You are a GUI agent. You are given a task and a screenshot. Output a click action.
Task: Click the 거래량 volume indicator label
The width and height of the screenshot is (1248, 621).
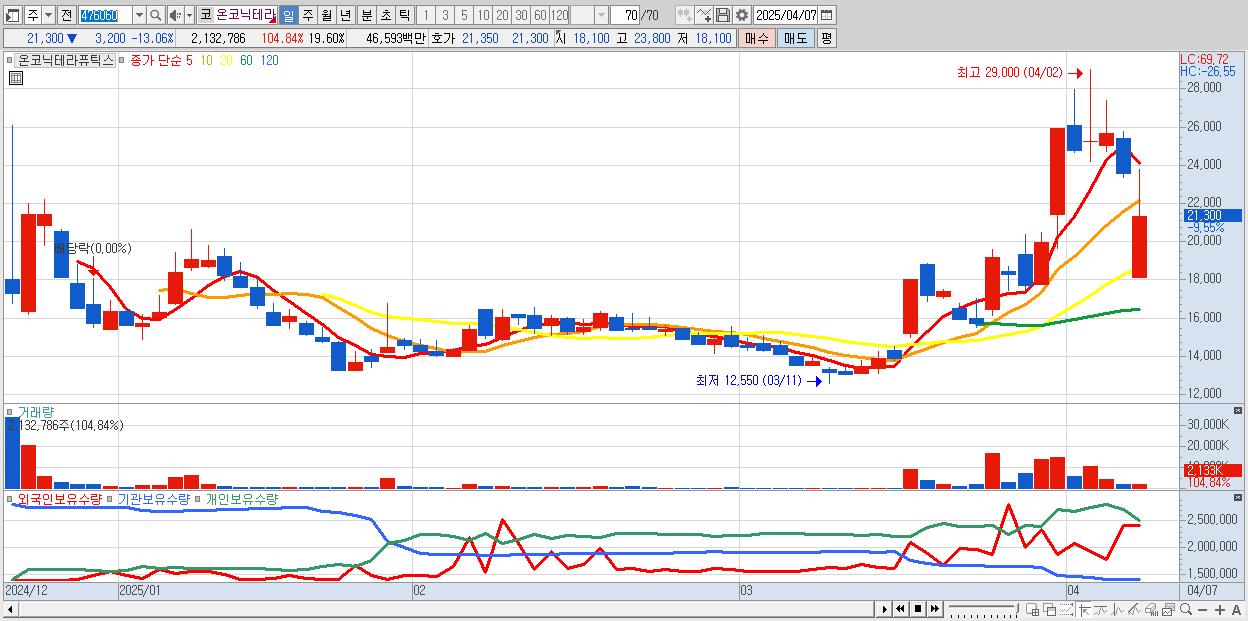coord(35,411)
